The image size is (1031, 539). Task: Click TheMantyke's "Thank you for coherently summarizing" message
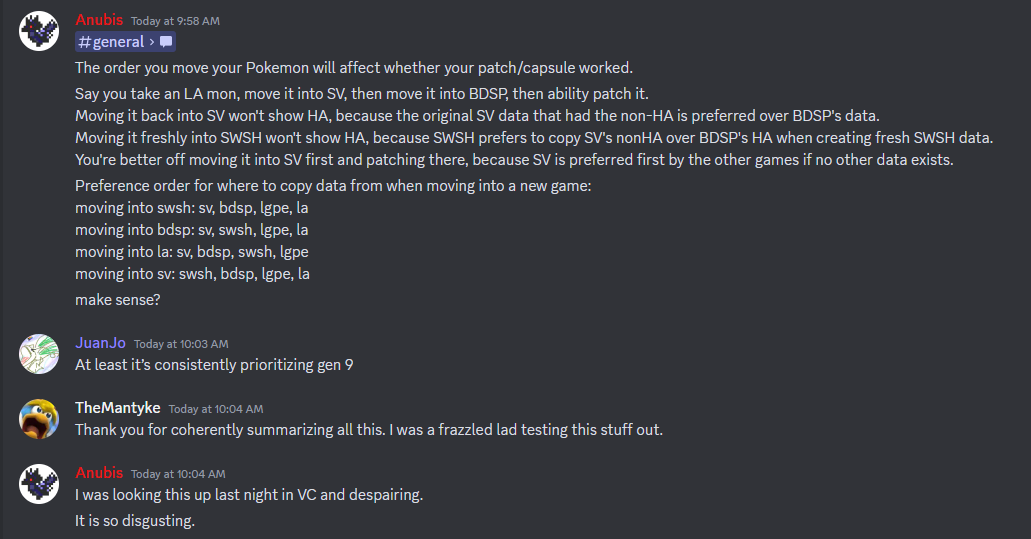369,430
